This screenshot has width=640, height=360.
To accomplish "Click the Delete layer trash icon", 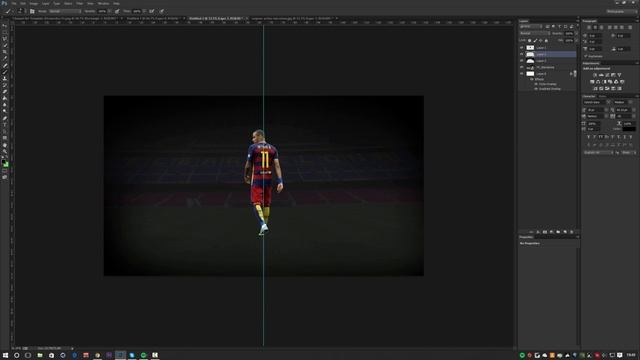I will [571, 232].
